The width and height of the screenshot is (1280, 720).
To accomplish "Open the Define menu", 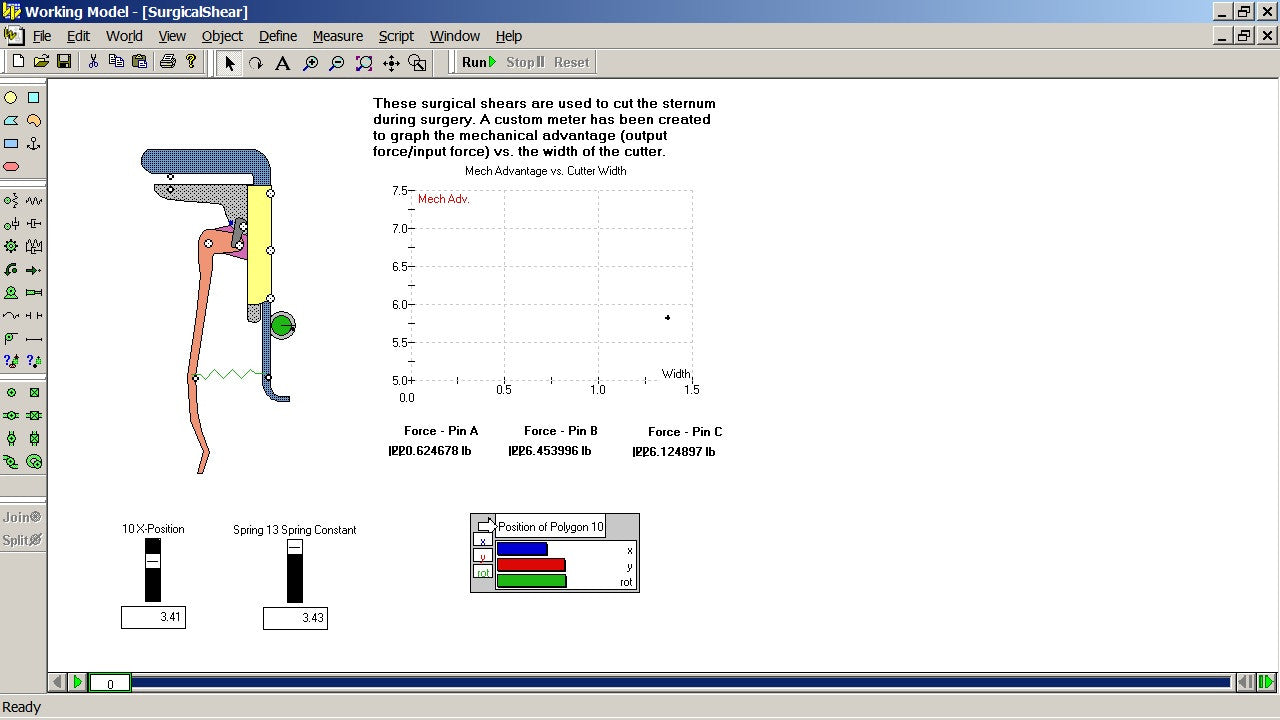I will tap(277, 36).
